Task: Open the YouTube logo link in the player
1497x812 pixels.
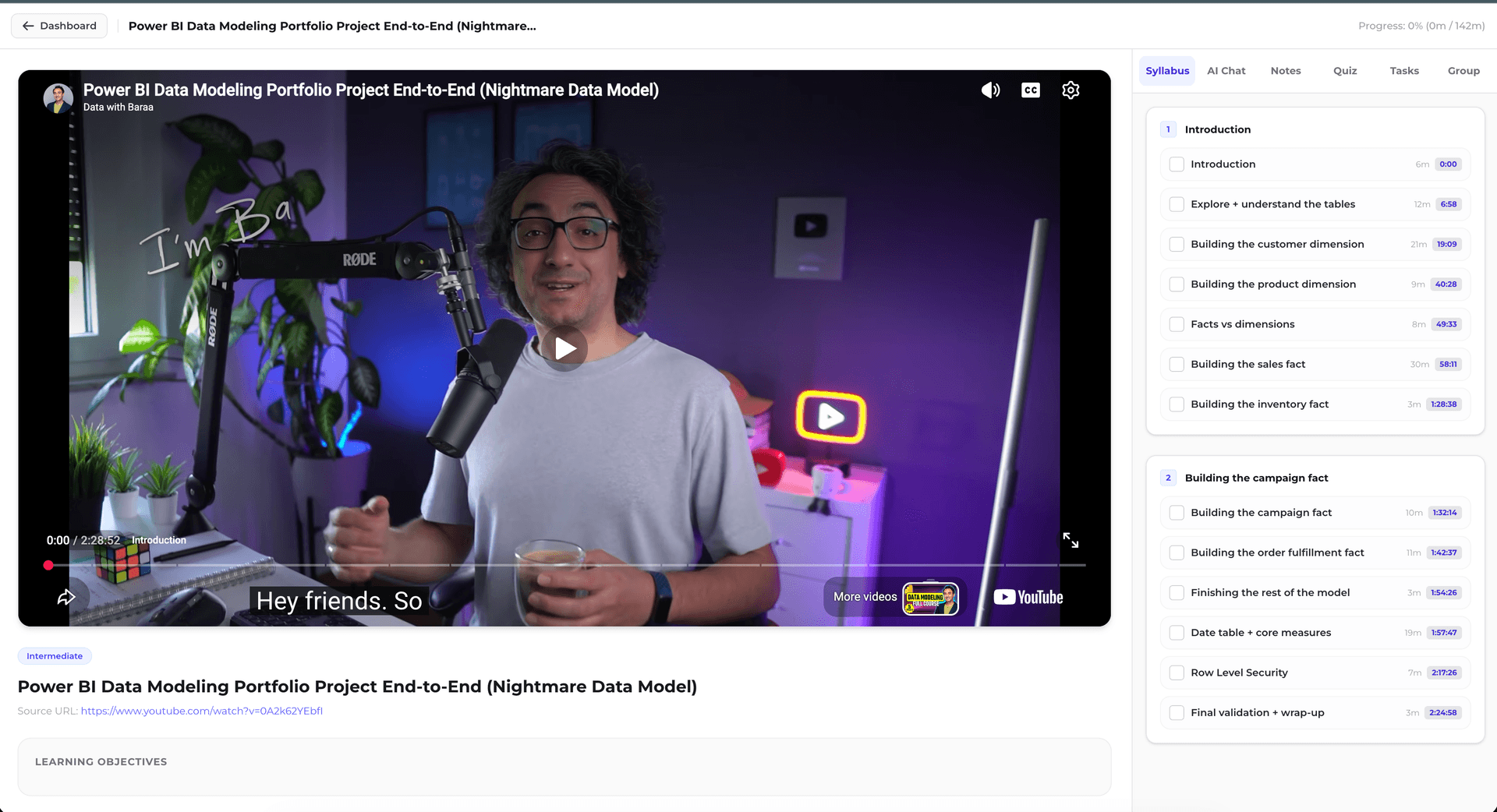Action: [x=1028, y=597]
